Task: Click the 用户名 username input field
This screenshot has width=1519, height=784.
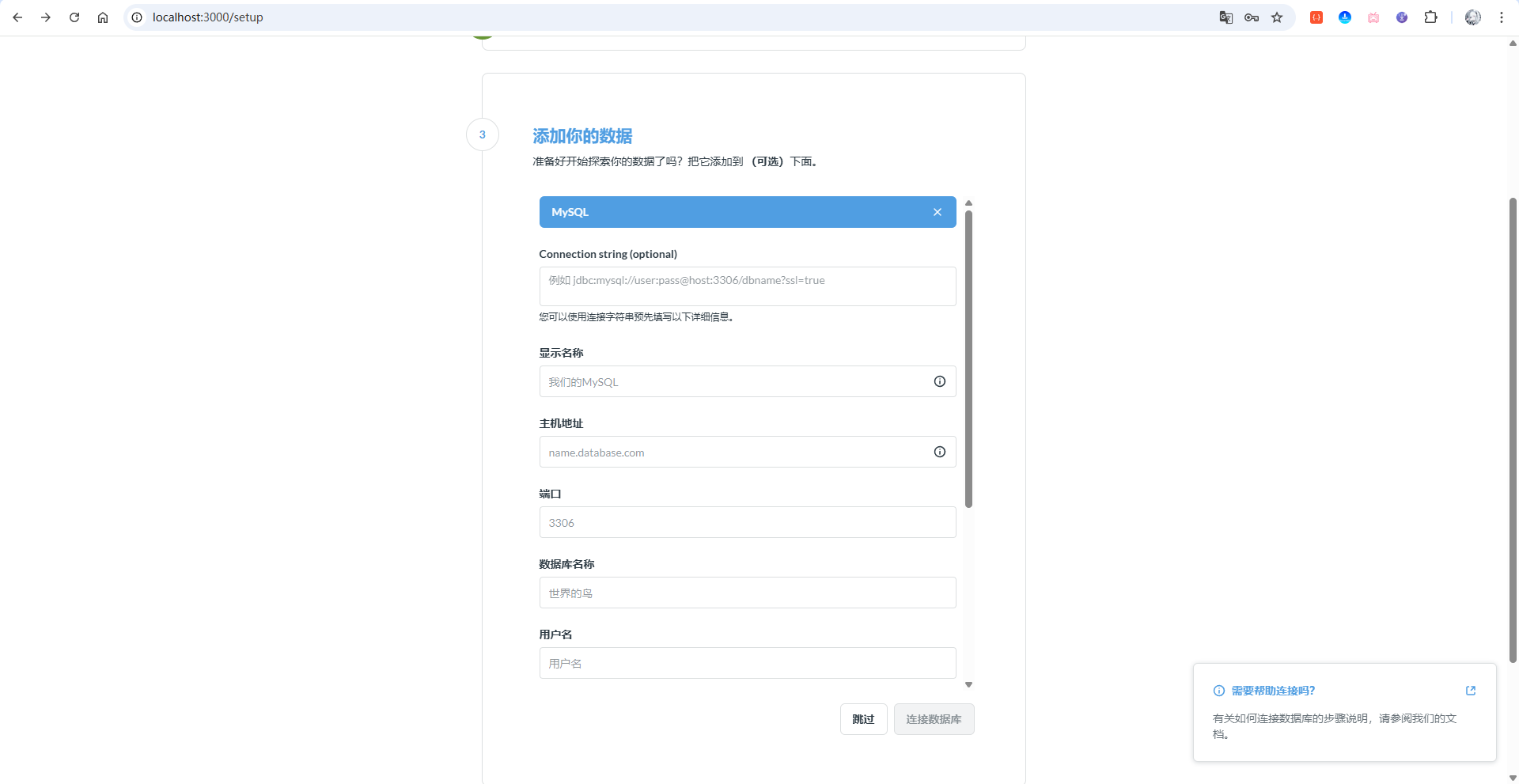Action: (x=747, y=663)
